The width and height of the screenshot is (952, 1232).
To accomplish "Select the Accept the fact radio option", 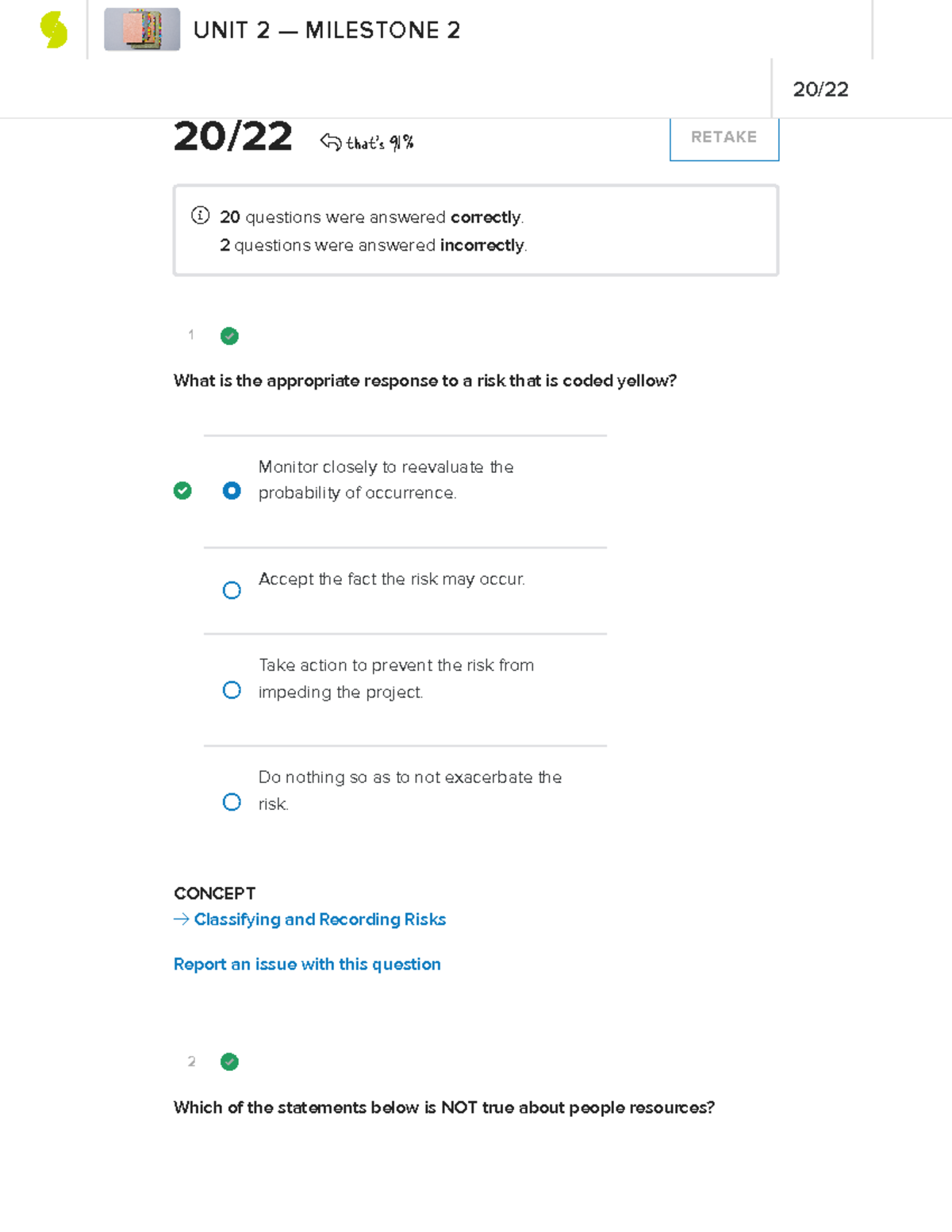I will click(x=231, y=589).
